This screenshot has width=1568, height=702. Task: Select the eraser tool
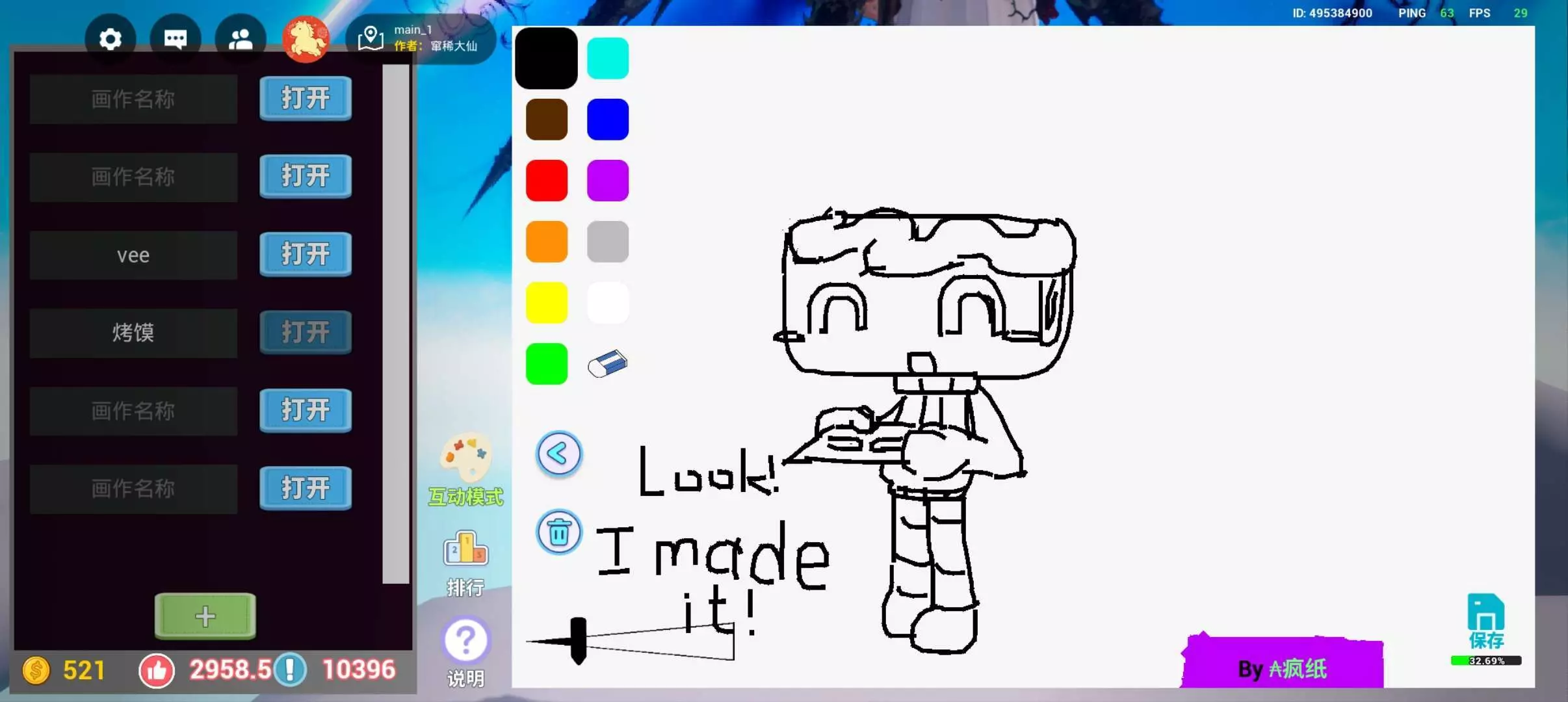[607, 364]
